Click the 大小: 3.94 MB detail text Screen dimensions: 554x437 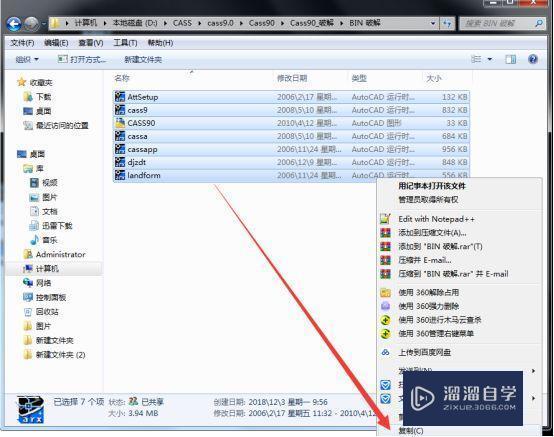[133, 413]
